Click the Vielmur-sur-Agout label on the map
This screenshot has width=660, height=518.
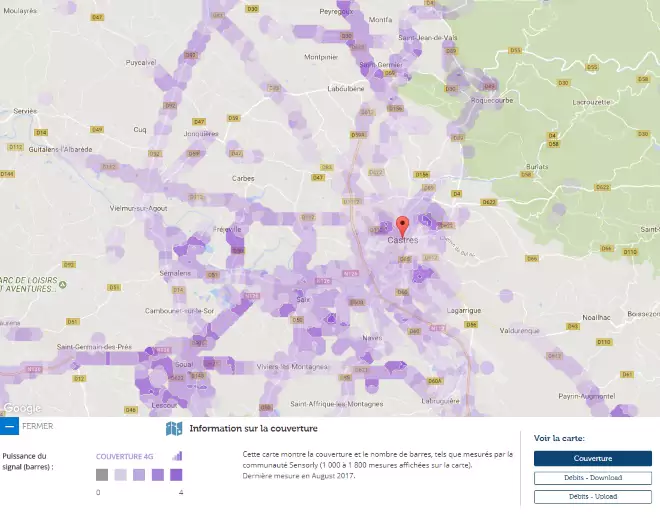tap(137, 208)
